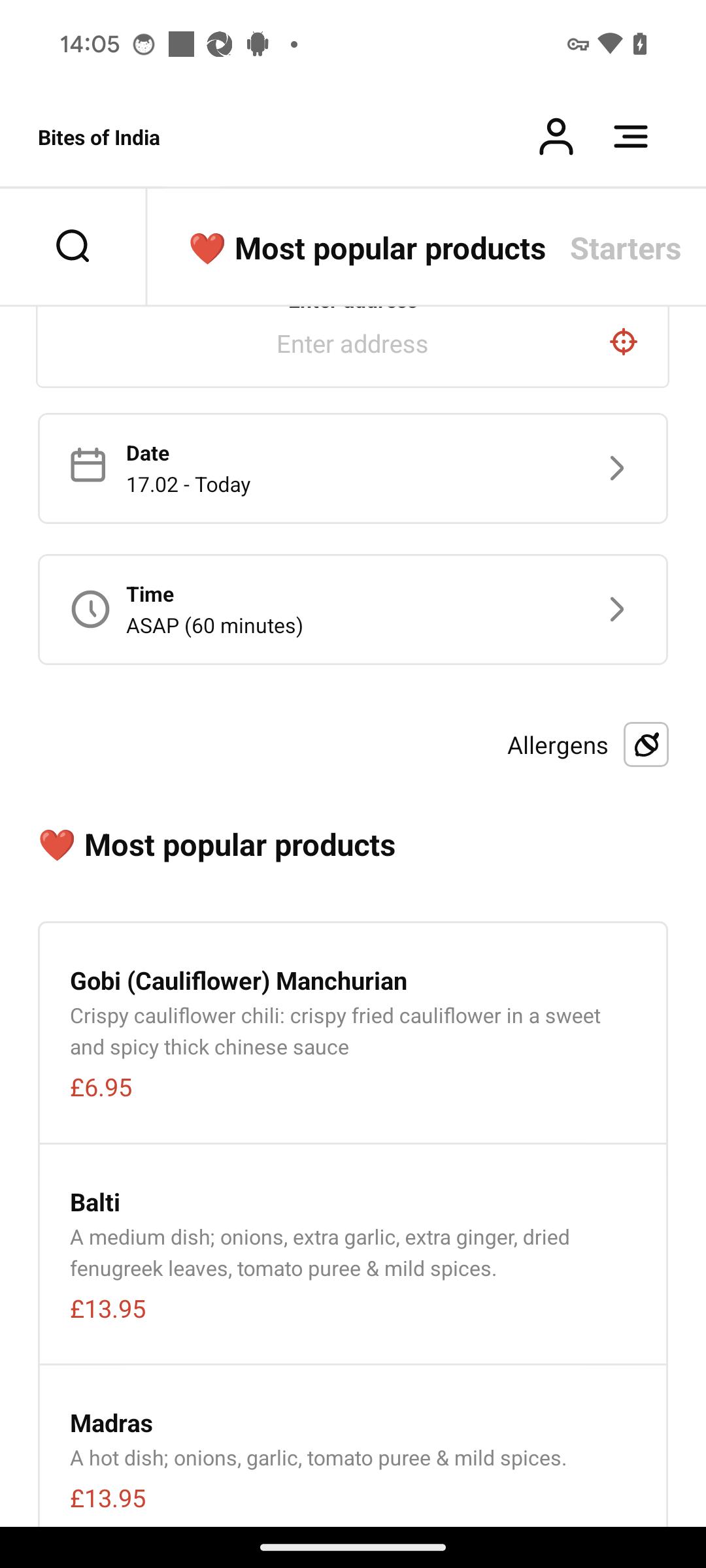Open Bites of India home link
This screenshot has height=1568, width=706.
(99, 138)
